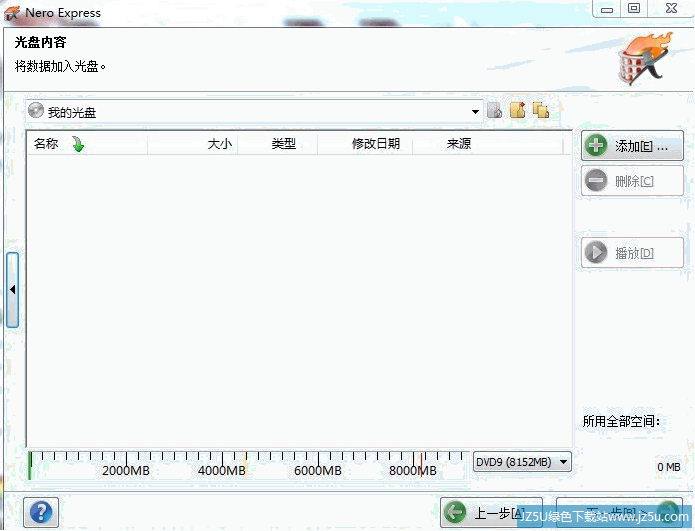
Task: Minimize the Nero Express window
Action: point(607,9)
